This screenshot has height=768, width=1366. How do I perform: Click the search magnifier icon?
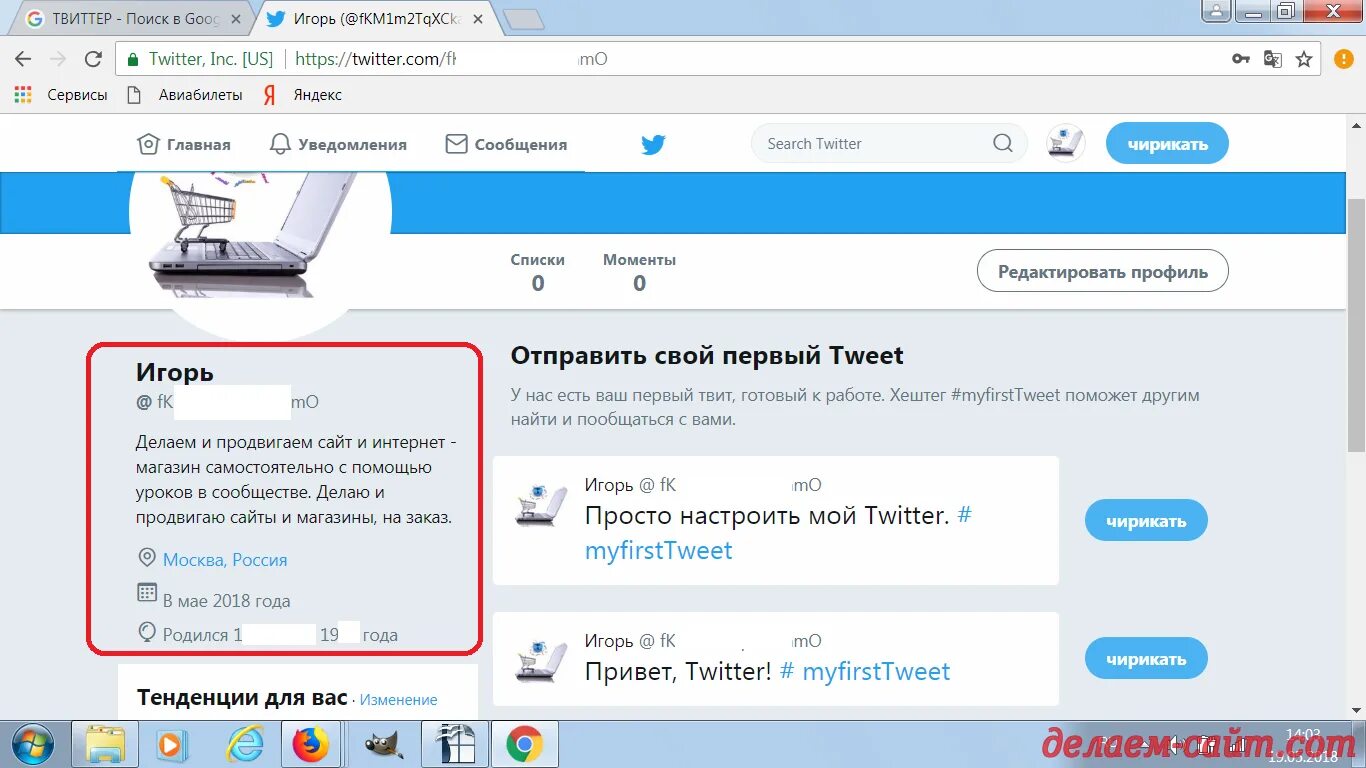click(1003, 144)
